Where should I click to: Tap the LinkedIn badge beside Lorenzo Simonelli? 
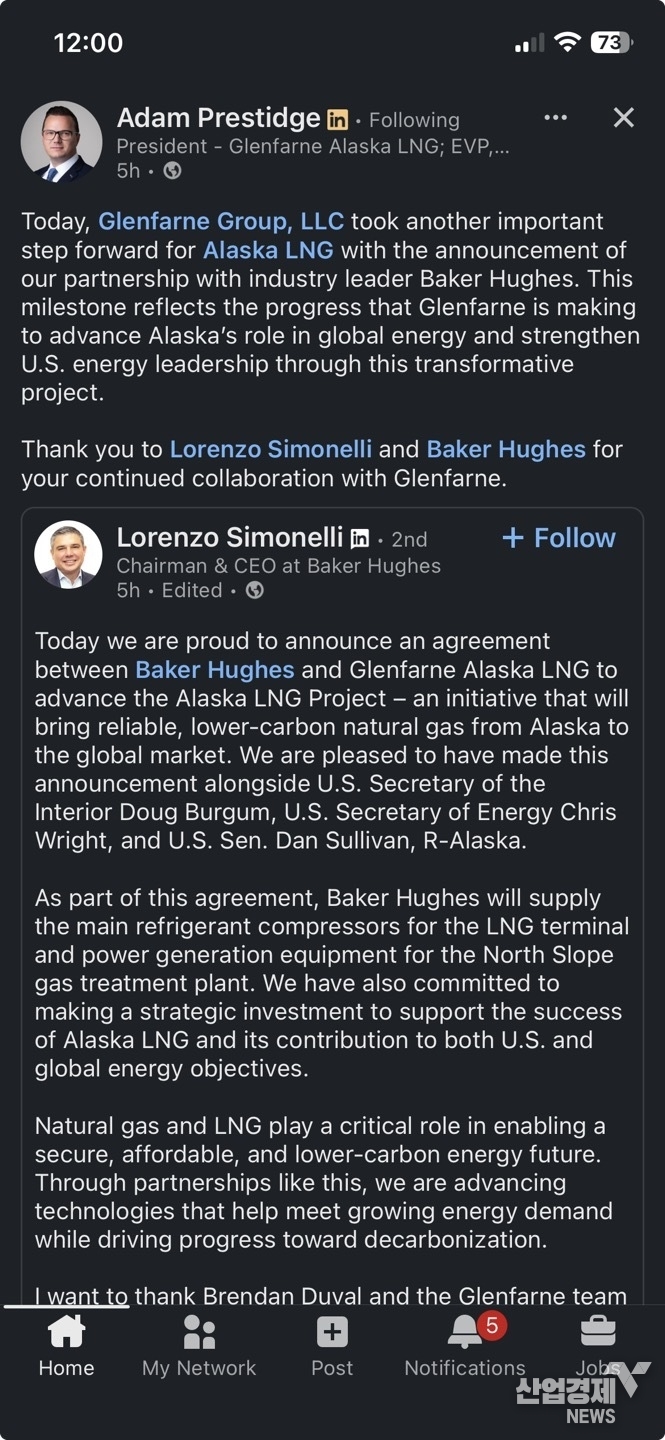tap(360, 539)
